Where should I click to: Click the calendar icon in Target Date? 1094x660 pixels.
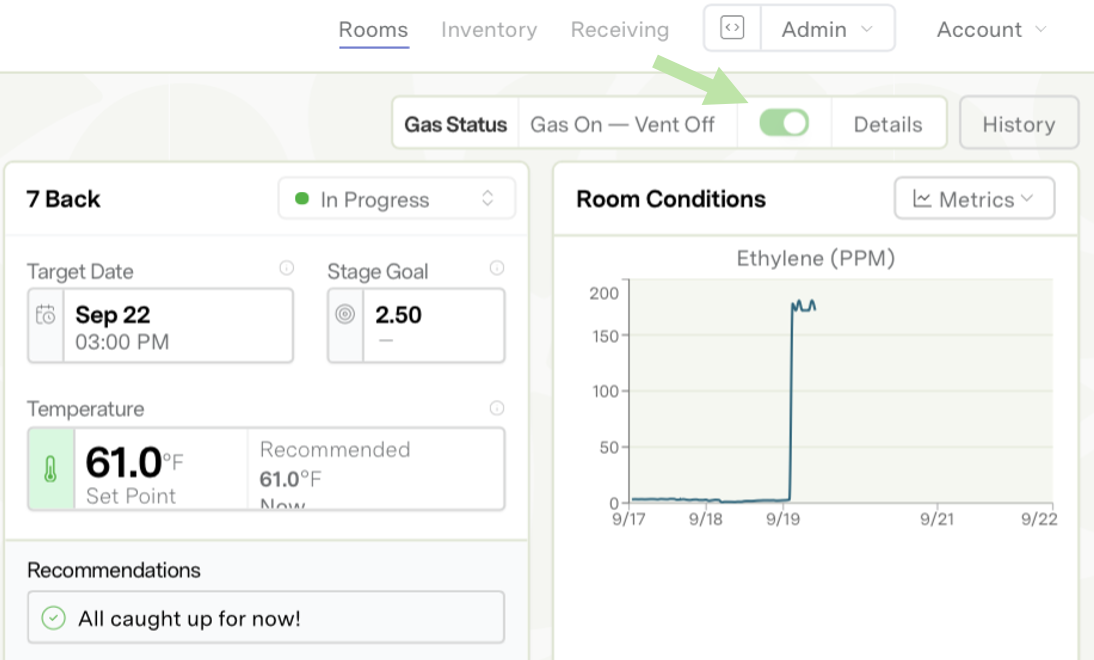(x=46, y=315)
